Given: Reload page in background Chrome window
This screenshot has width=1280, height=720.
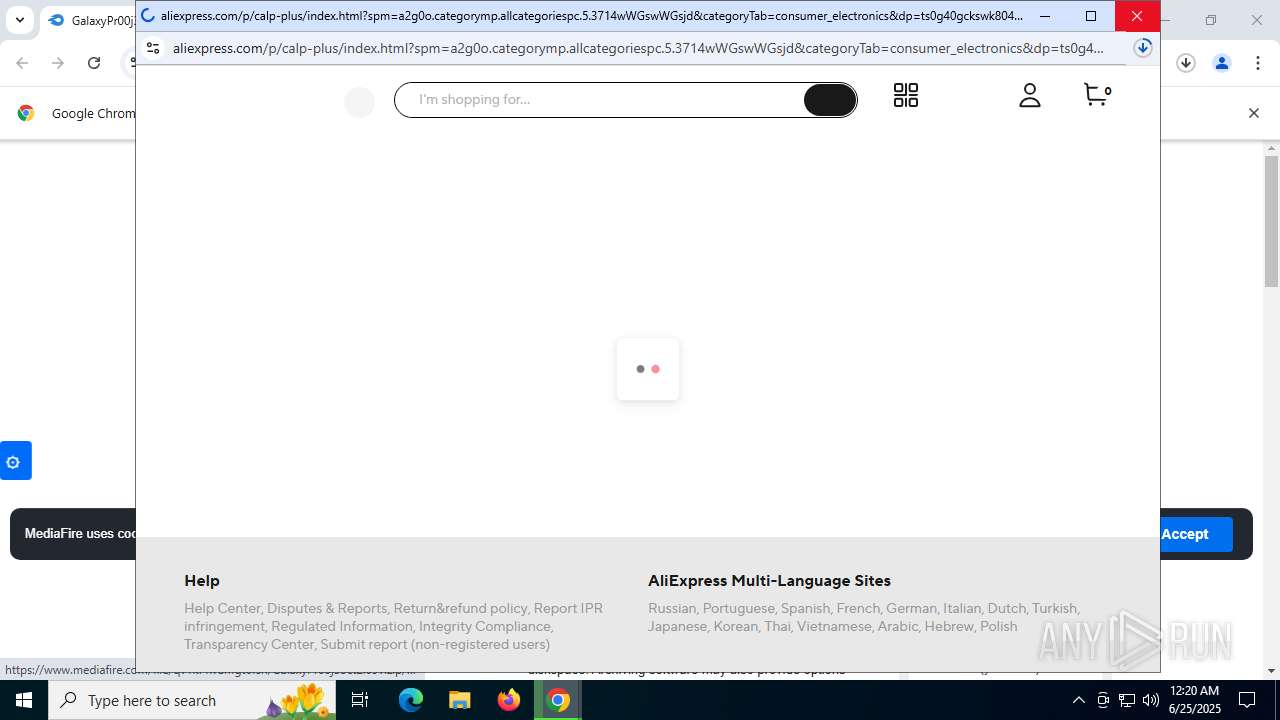Looking at the screenshot, I should (94, 63).
